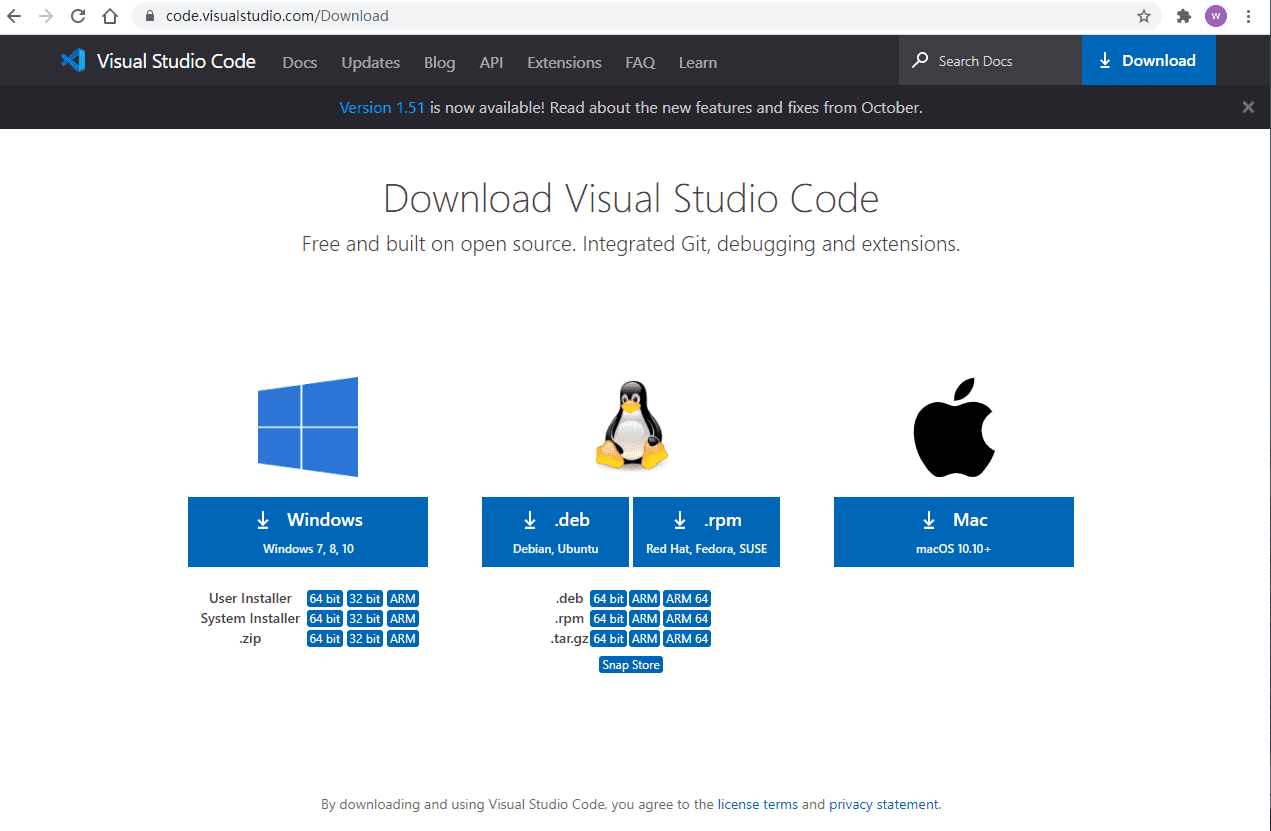The image size is (1271, 831).
Task: Click the Search Docs field
Action: 990,61
